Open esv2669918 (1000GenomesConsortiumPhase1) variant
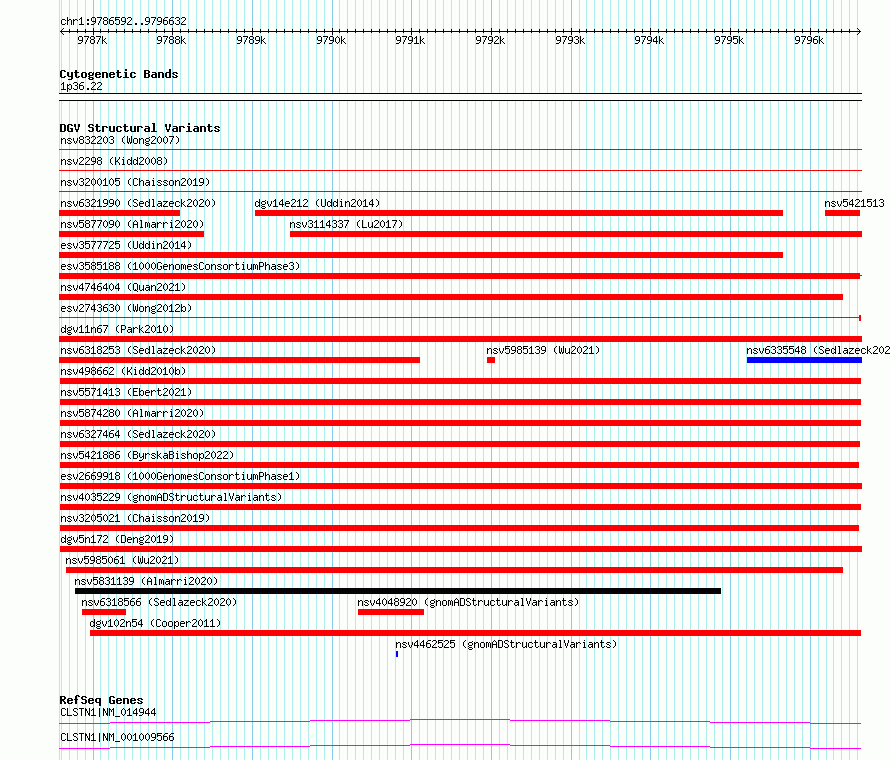The height and width of the screenshot is (760, 890). tap(180, 476)
